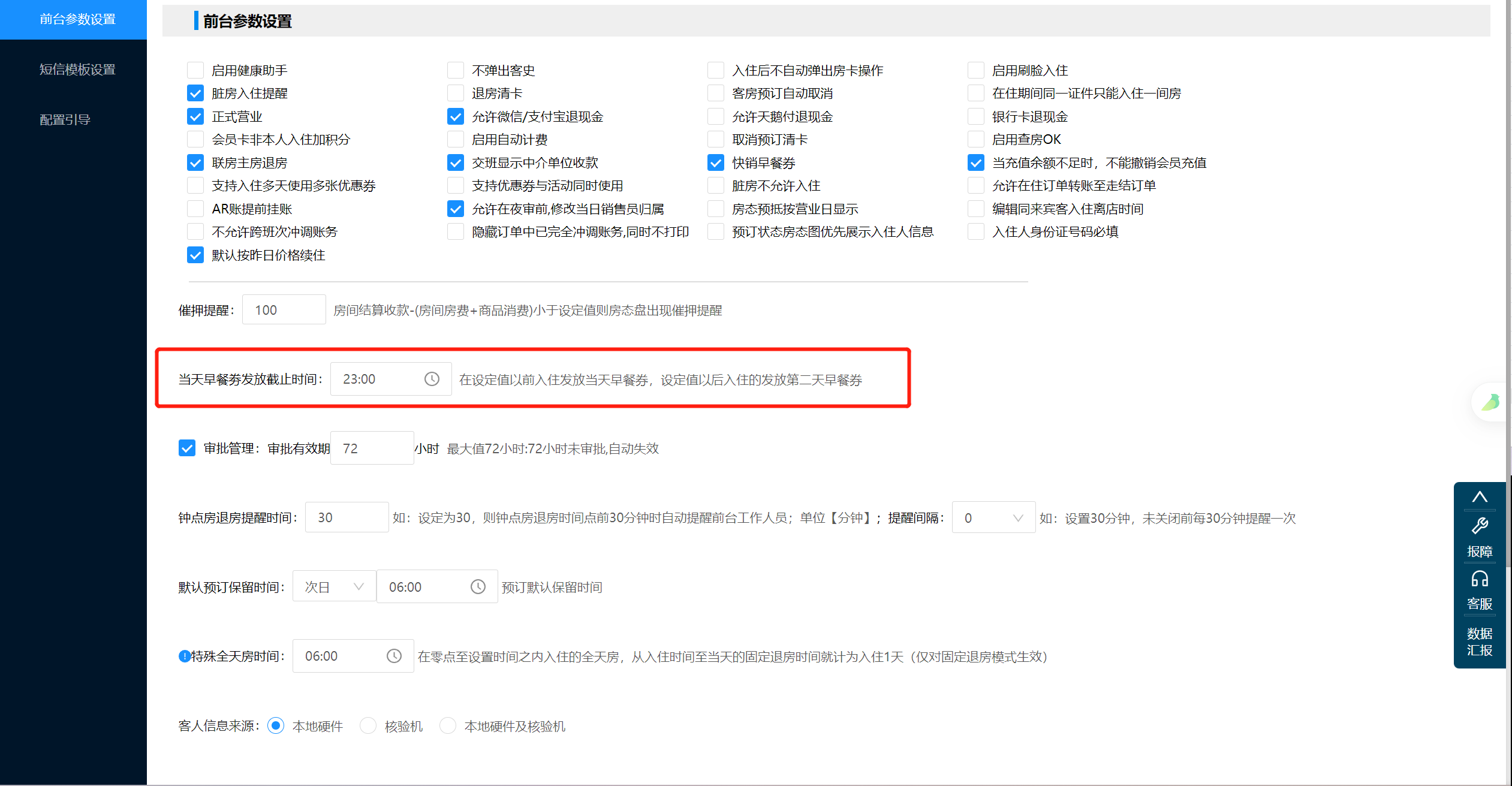
Task: Open the 提醒间隔 dropdown showing 0
Action: [993, 517]
